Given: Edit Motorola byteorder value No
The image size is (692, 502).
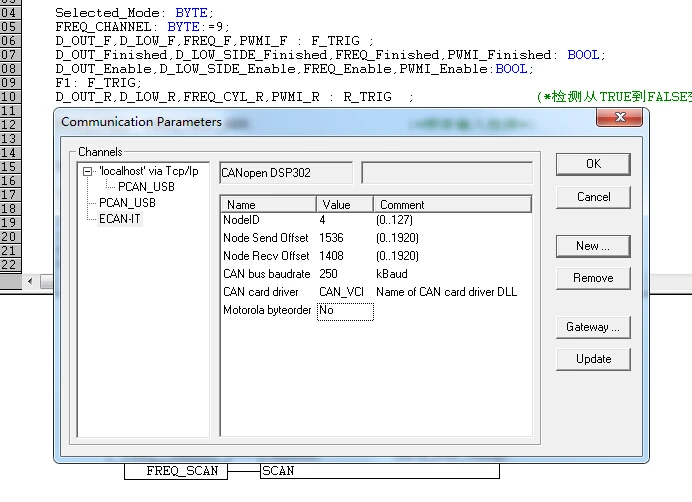Looking at the screenshot, I should pos(345,311).
